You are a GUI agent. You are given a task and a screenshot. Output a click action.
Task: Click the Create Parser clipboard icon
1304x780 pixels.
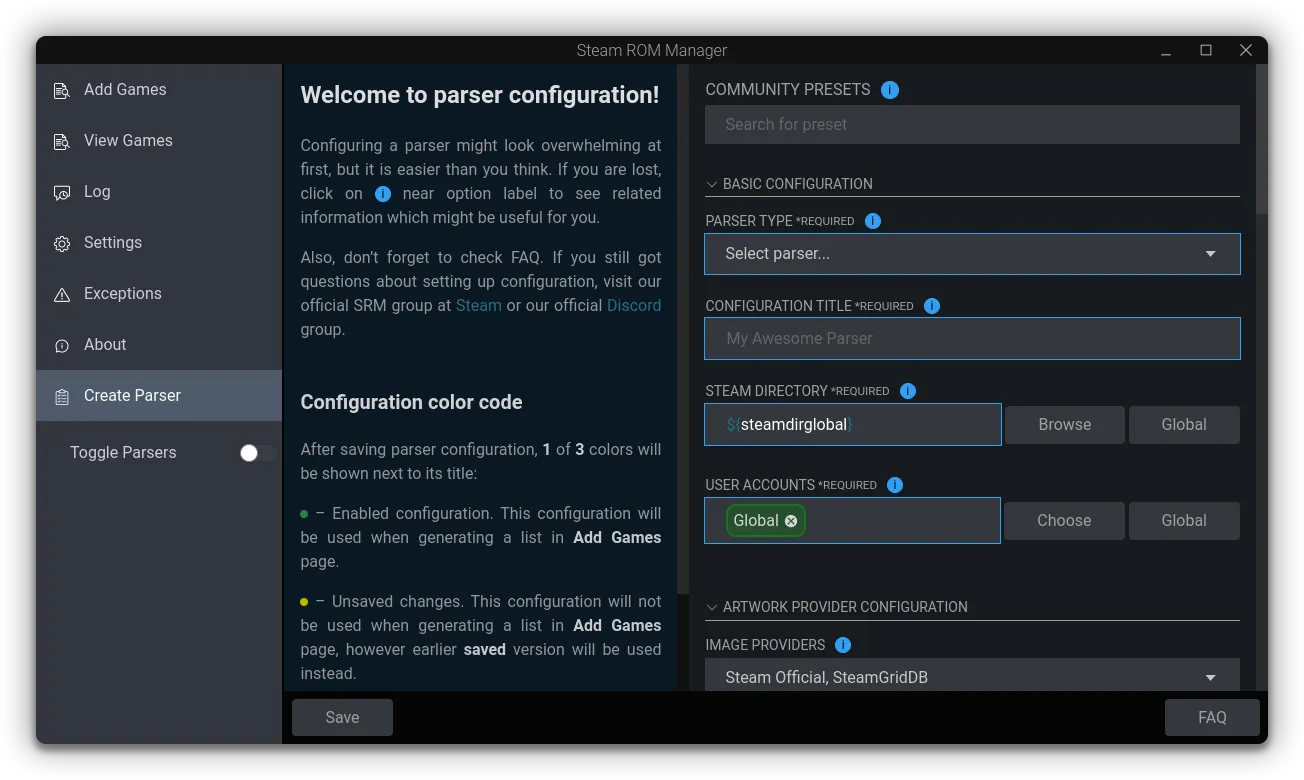click(62, 396)
